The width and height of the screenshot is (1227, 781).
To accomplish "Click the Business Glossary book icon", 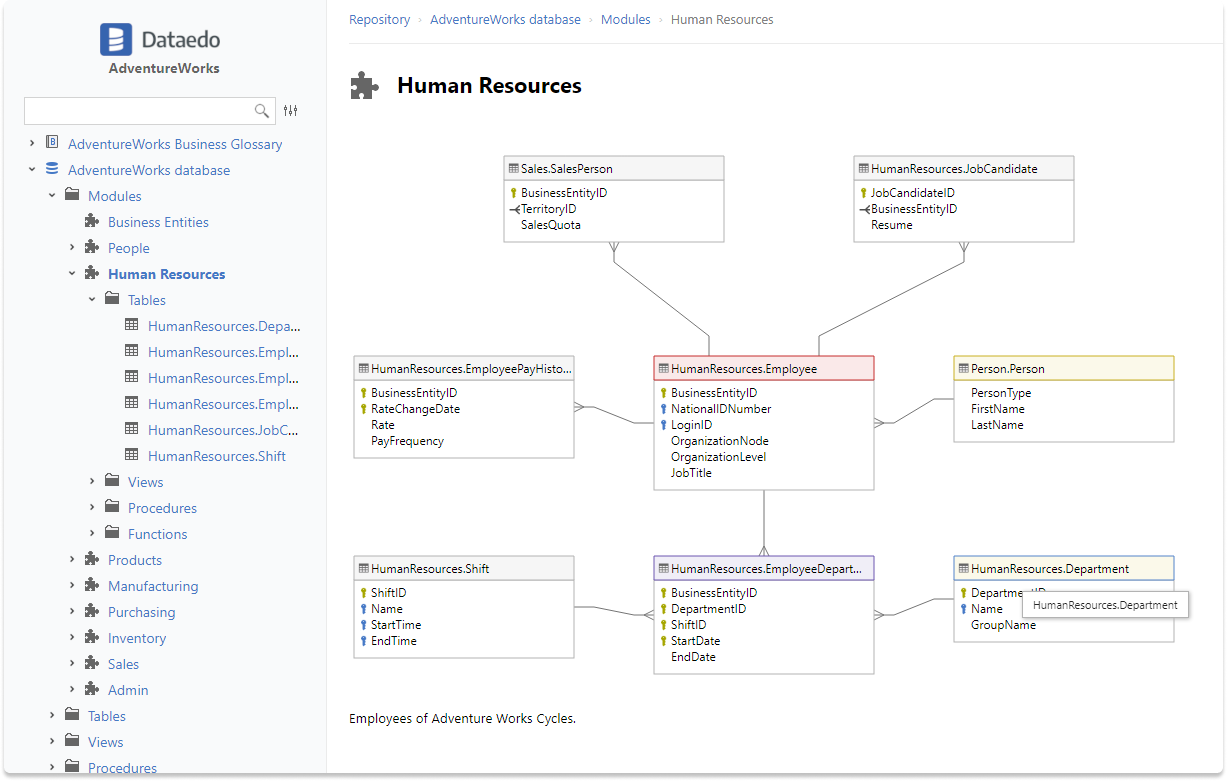I will pyautogui.click(x=52, y=144).
